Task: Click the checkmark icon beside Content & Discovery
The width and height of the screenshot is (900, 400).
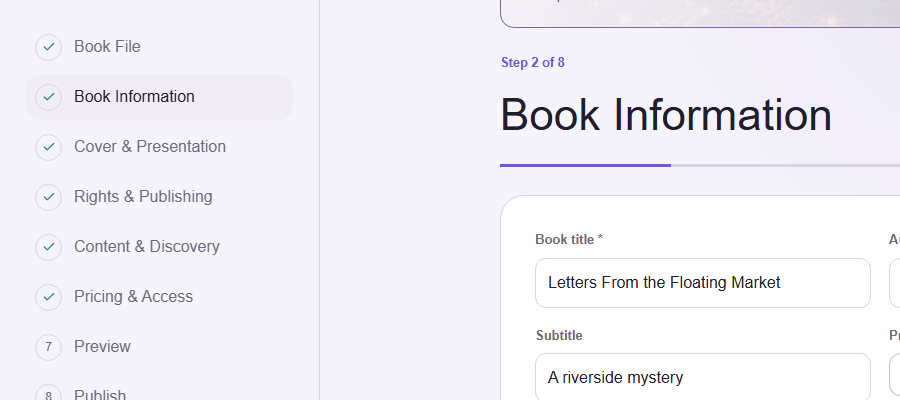Action: (48, 247)
